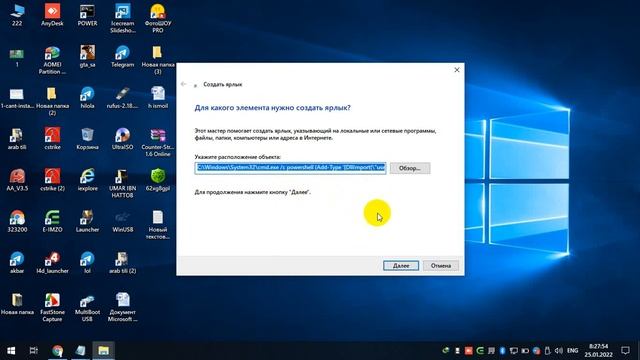Select the rufus-2.18 icon
This screenshot has width=640, height=360.
122,98
